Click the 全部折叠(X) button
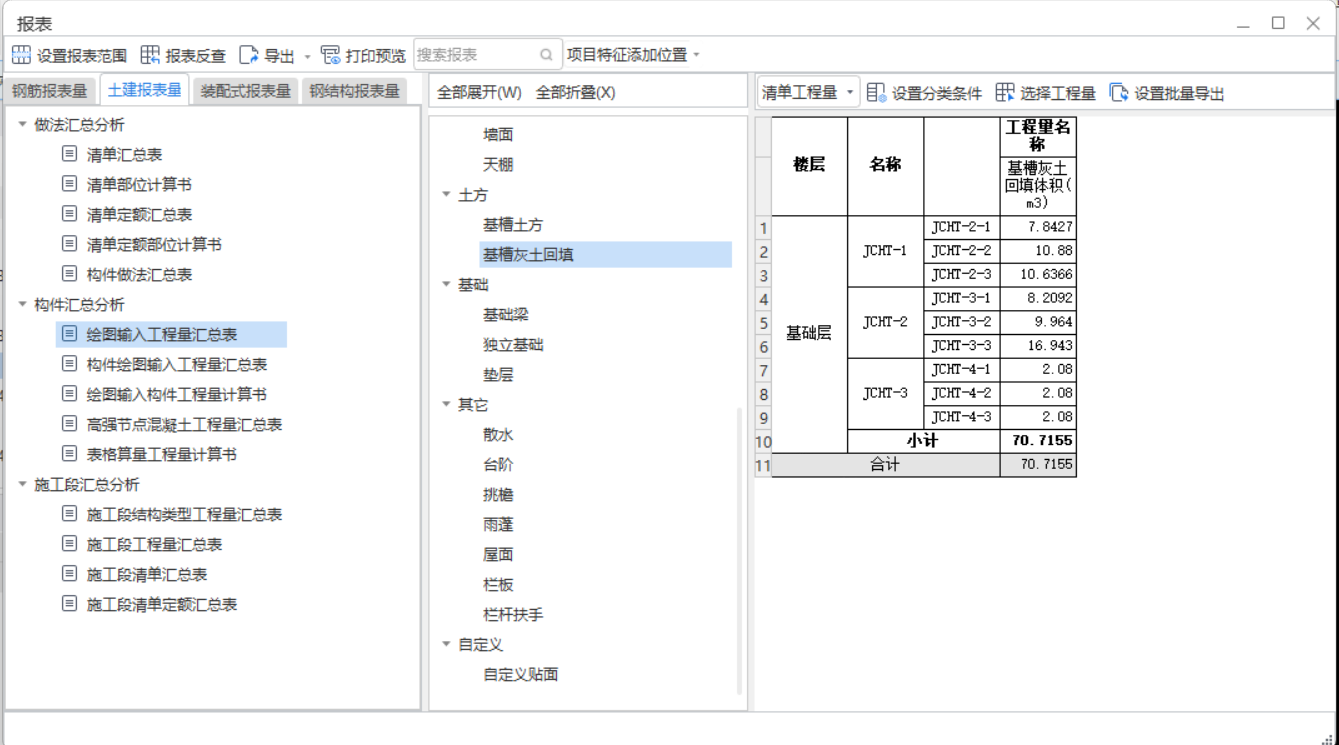Image resolution: width=1339 pixels, height=745 pixels. coord(575,92)
